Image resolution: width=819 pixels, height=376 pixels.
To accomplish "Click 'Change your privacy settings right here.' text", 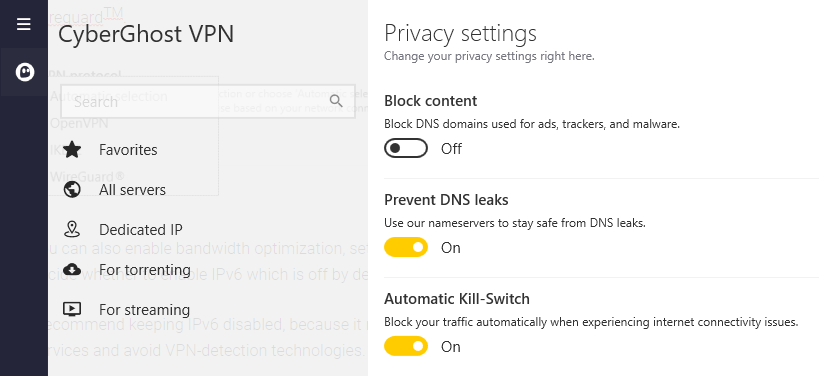I will click(489, 56).
